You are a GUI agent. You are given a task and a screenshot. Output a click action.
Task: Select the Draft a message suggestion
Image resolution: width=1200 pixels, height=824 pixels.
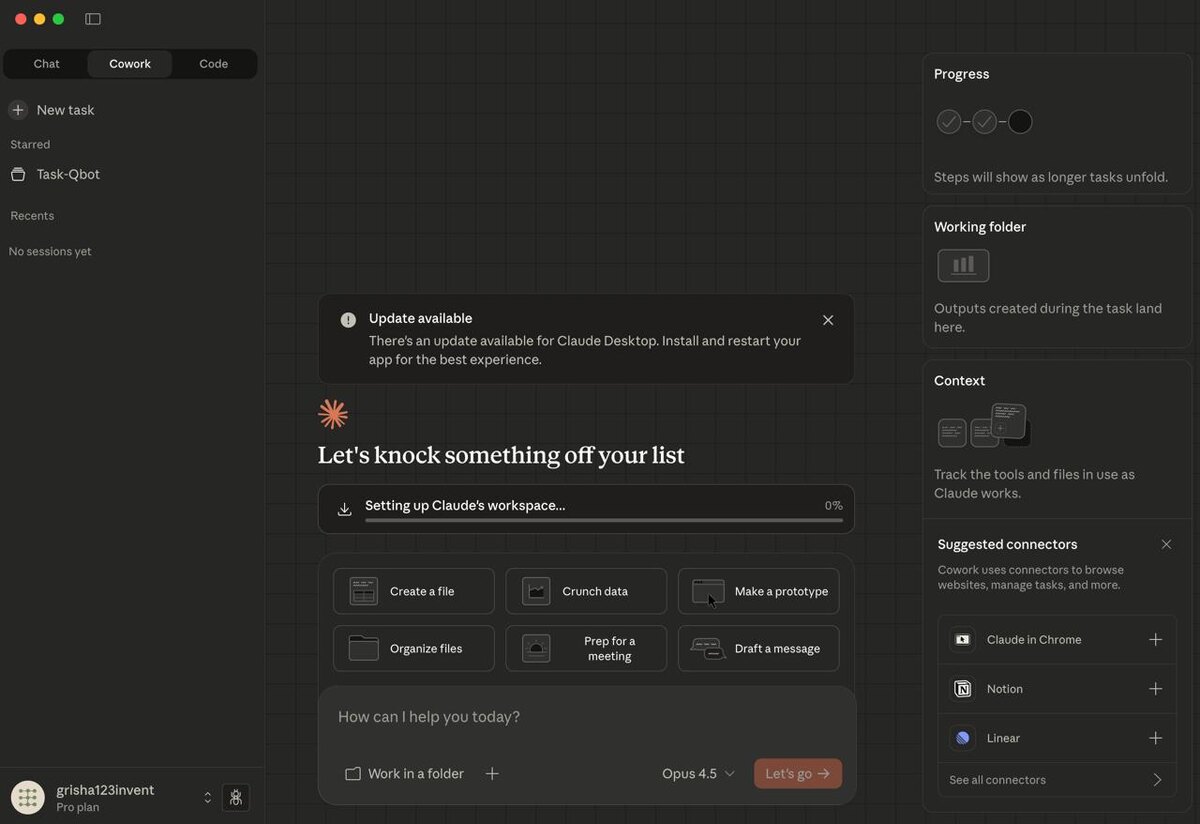coord(759,648)
